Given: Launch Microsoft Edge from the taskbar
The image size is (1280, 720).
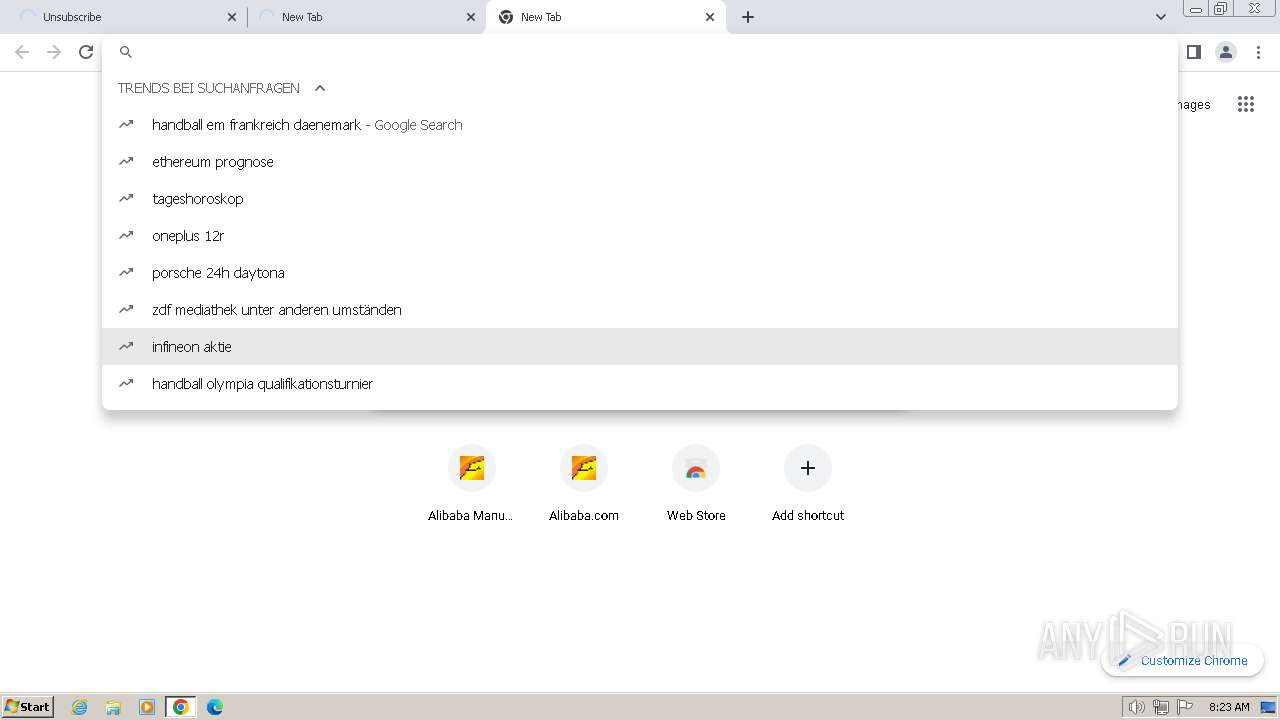Looking at the screenshot, I should click(215, 707).
